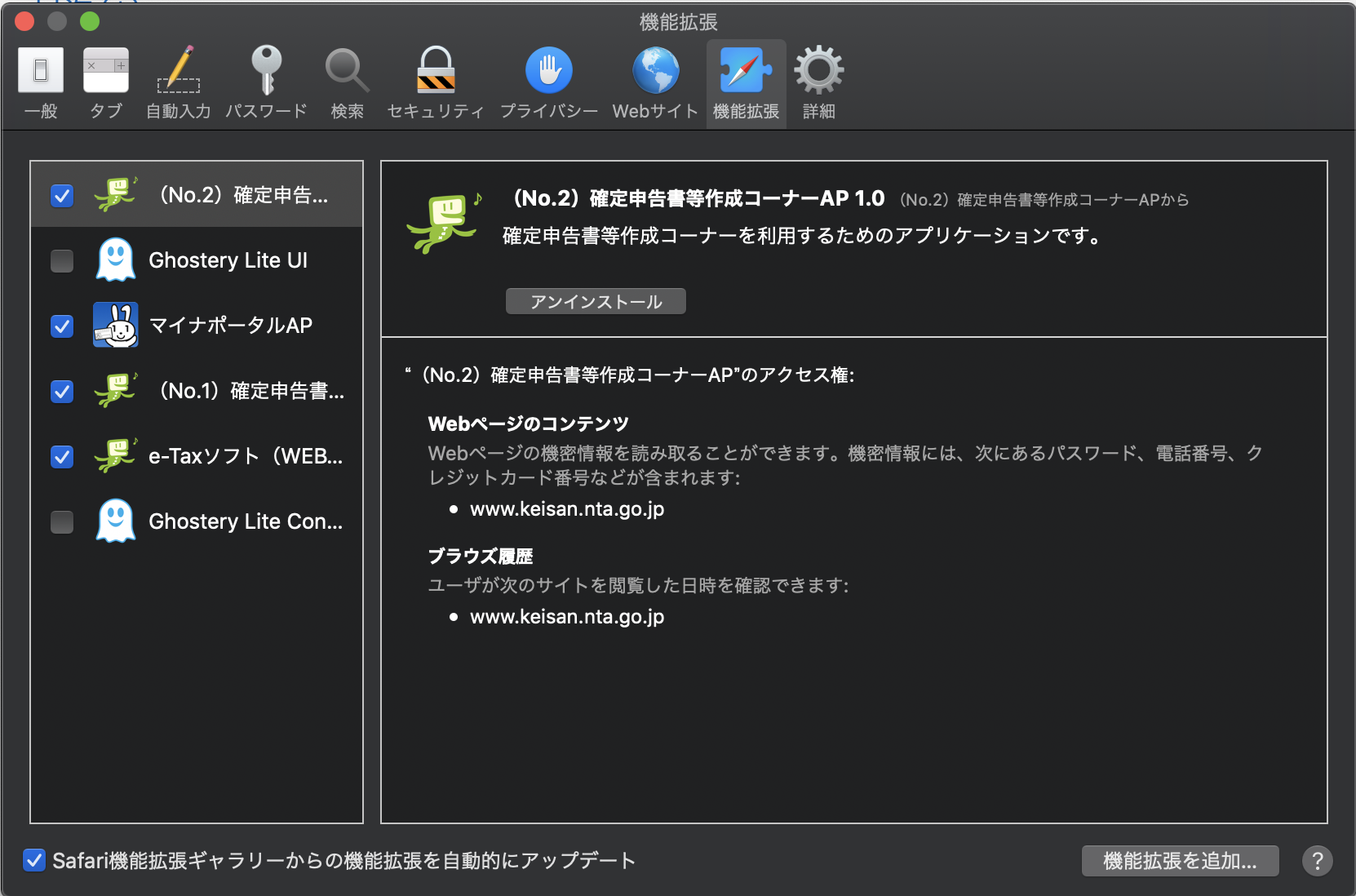Click the 確定申告書等作成コーナーを利用するための description text
The image size is (1356, 896).
tap(804, 236)
